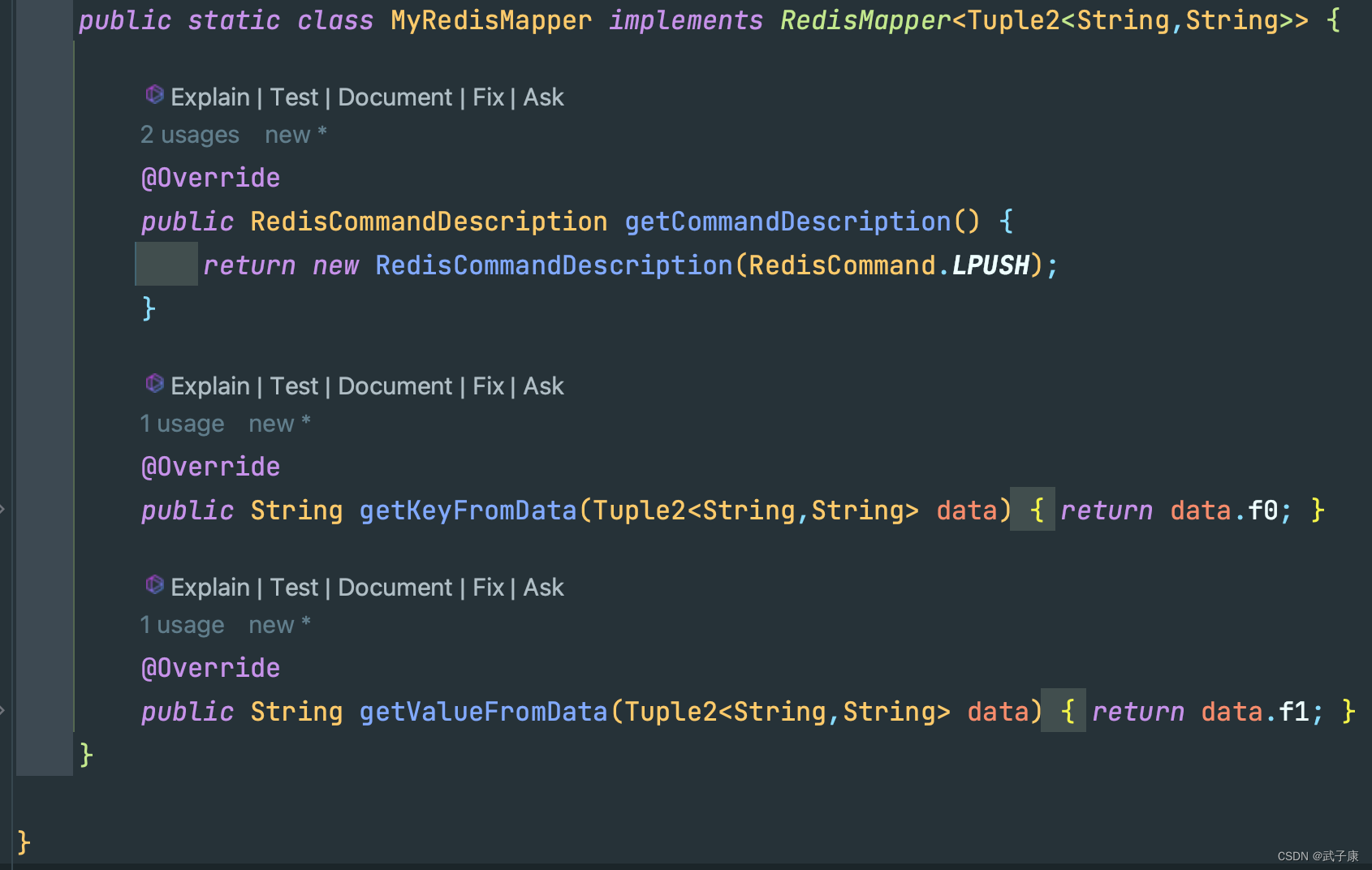This screenshot has width=1372, height=870.
Task: Click Fix above getKeyFromData method
Action: pos(488,386)
